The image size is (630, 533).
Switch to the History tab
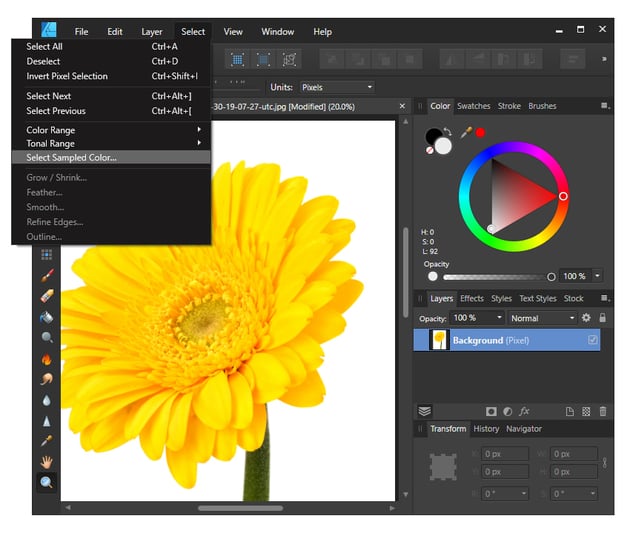tap(486, 429)
